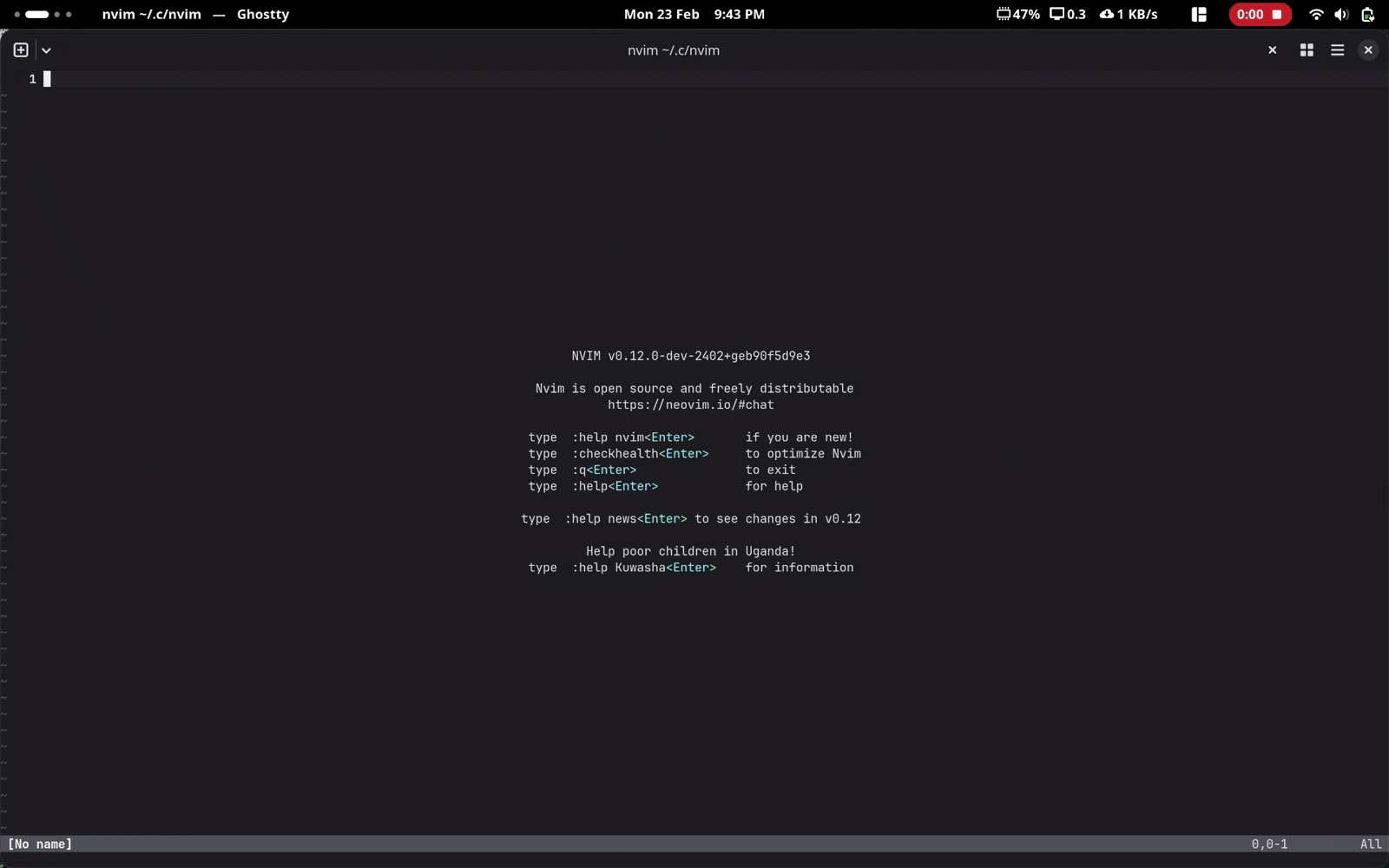This screenshot has width=1389, height=868.
Task: Open the date and time menu
Action: click(694, 15)
